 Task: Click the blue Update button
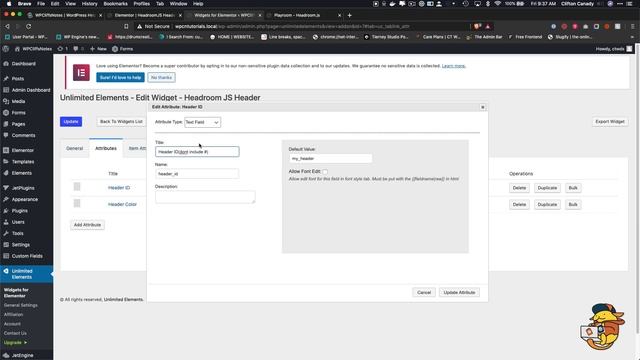coord(71,122)
